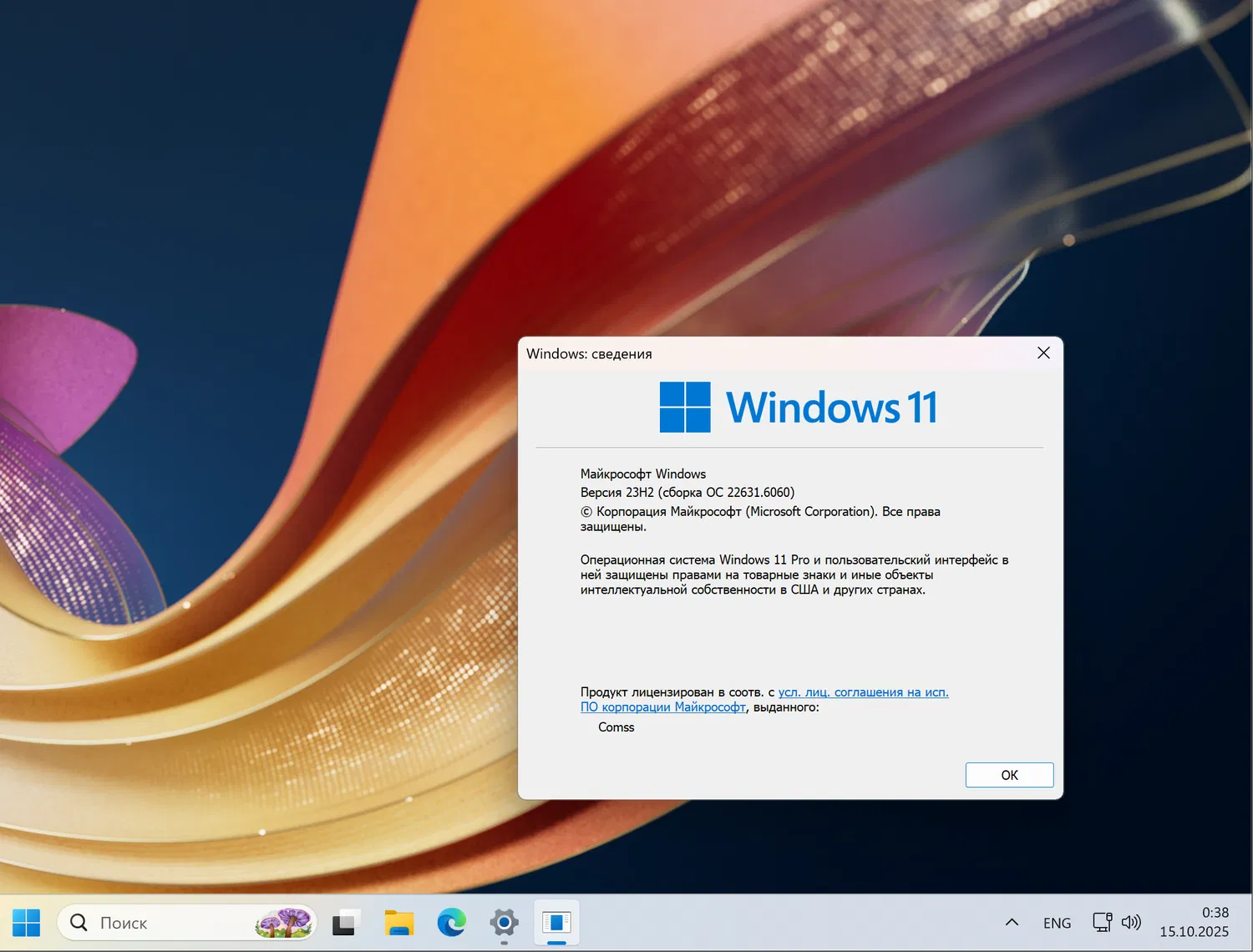
Task: Launch File Explorer from the taskbar
Action: 398,922
